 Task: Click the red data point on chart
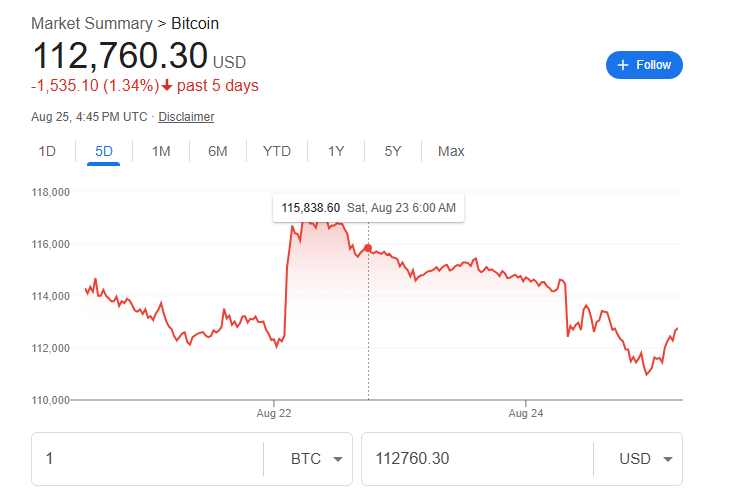pyautogui.click(x=368, y=247)
